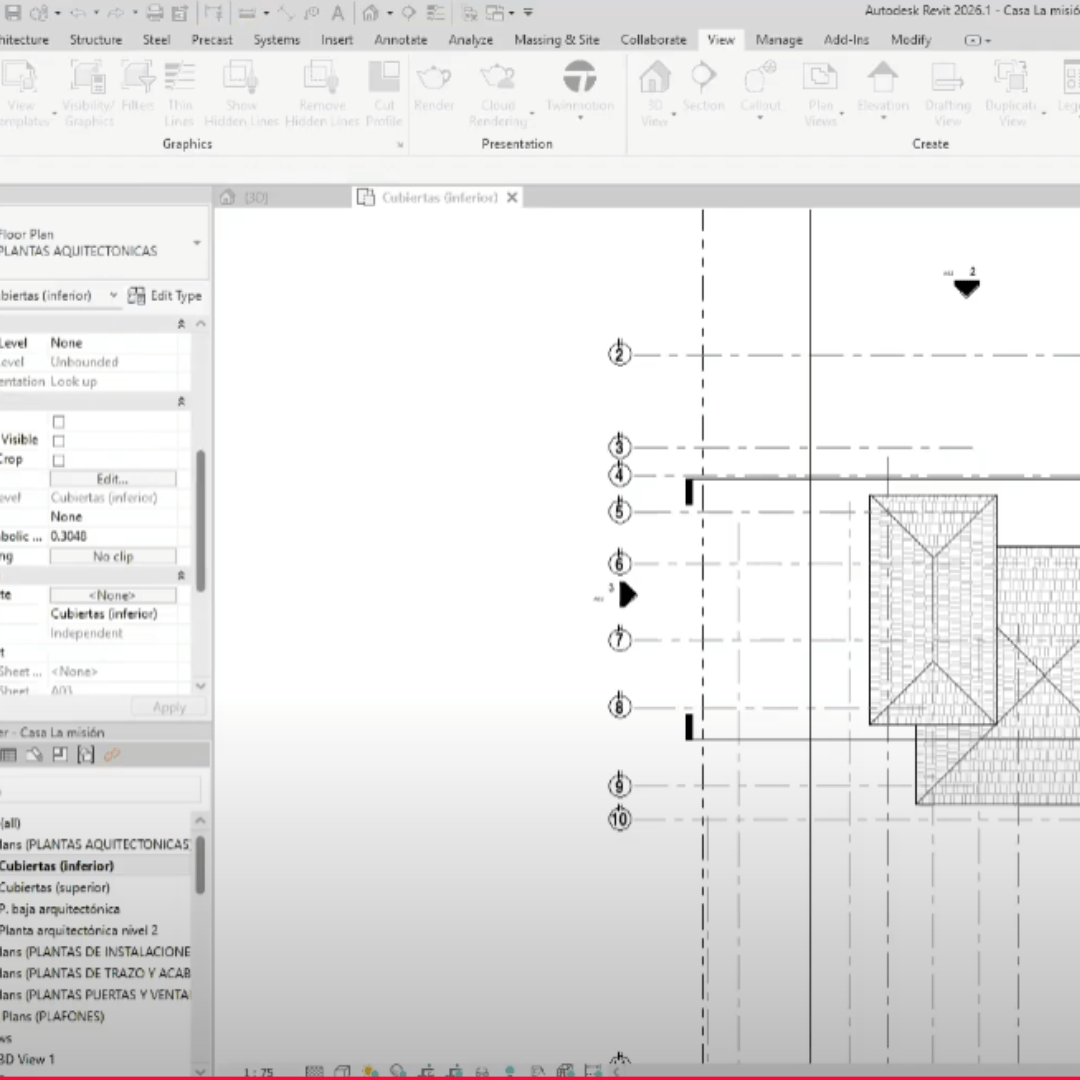Toggle the Visible checkbox in Properties
The width and height of the screenshot is (1080, 1080).
pyautogui.click(x=59, y=441)
